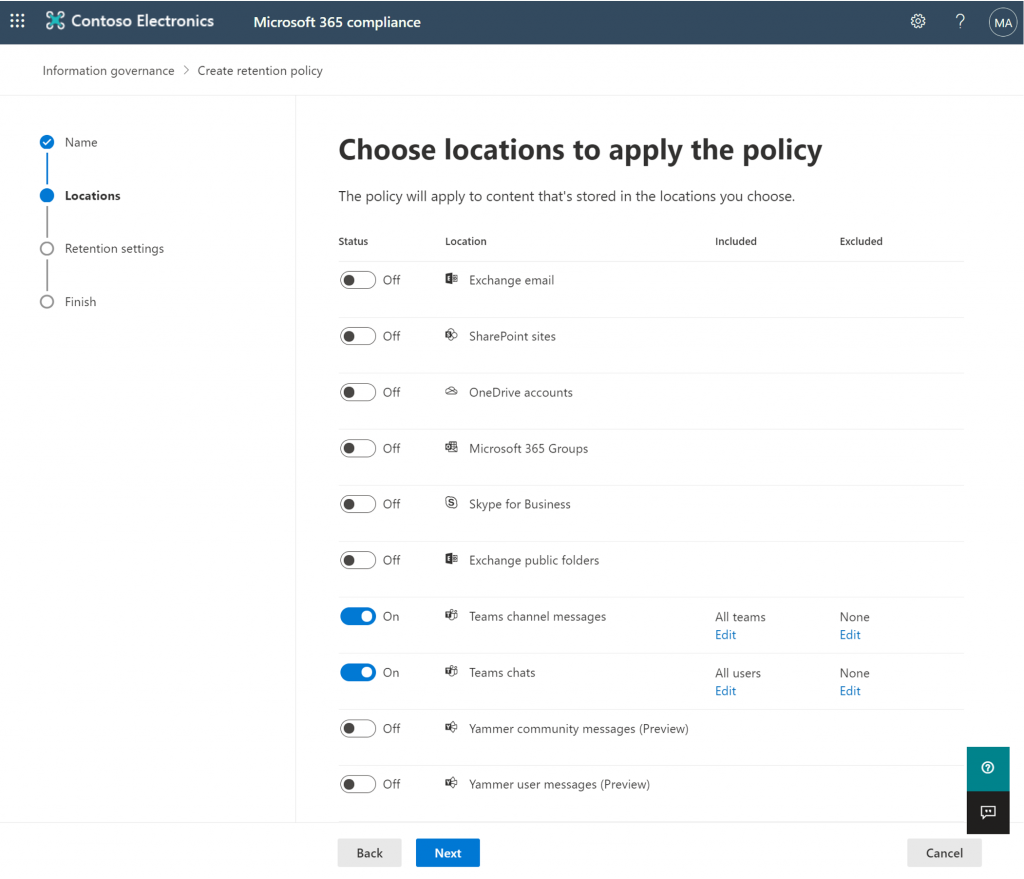
Task: Click the Yammer community messages icon
Action: pos(451,727)
